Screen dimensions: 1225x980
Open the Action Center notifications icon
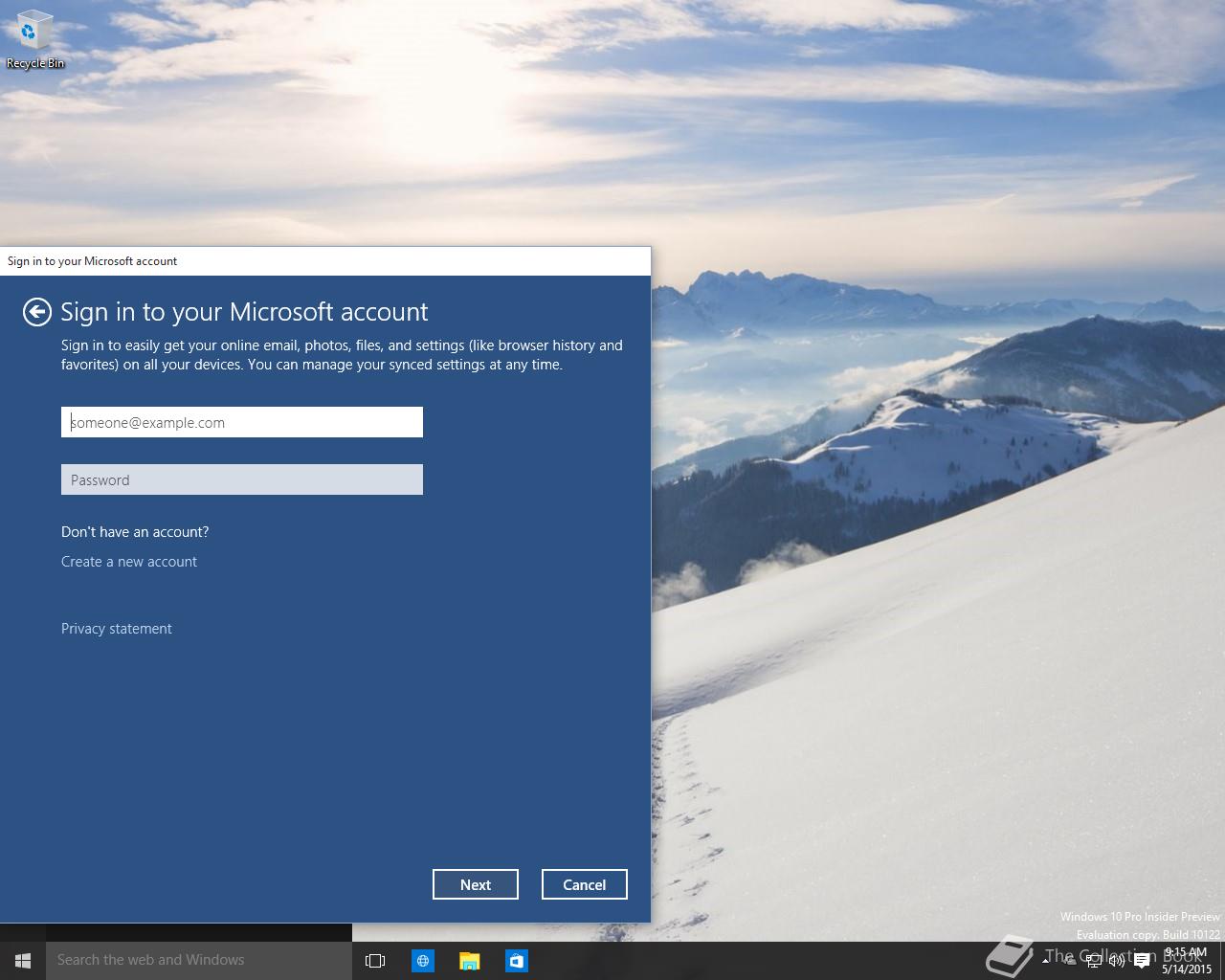[x=1142, y=961]
